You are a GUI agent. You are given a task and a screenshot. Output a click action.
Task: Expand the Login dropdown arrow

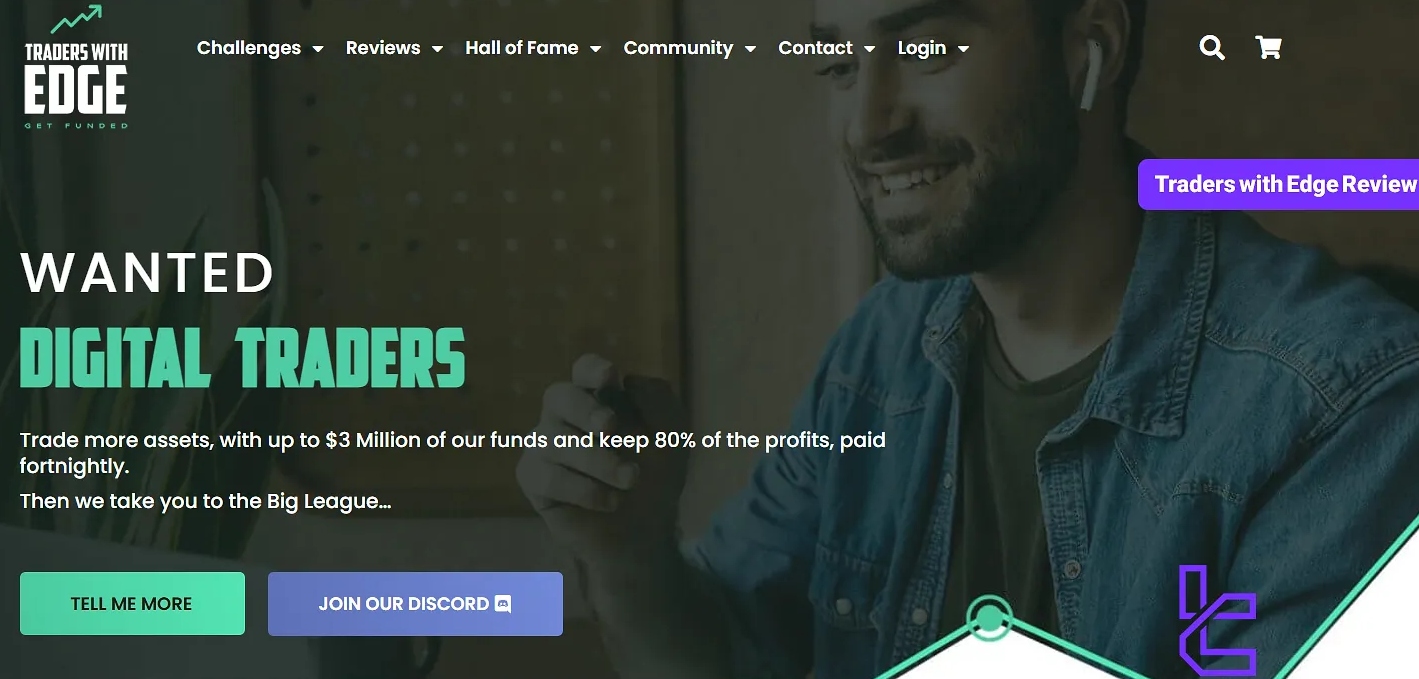963,49
